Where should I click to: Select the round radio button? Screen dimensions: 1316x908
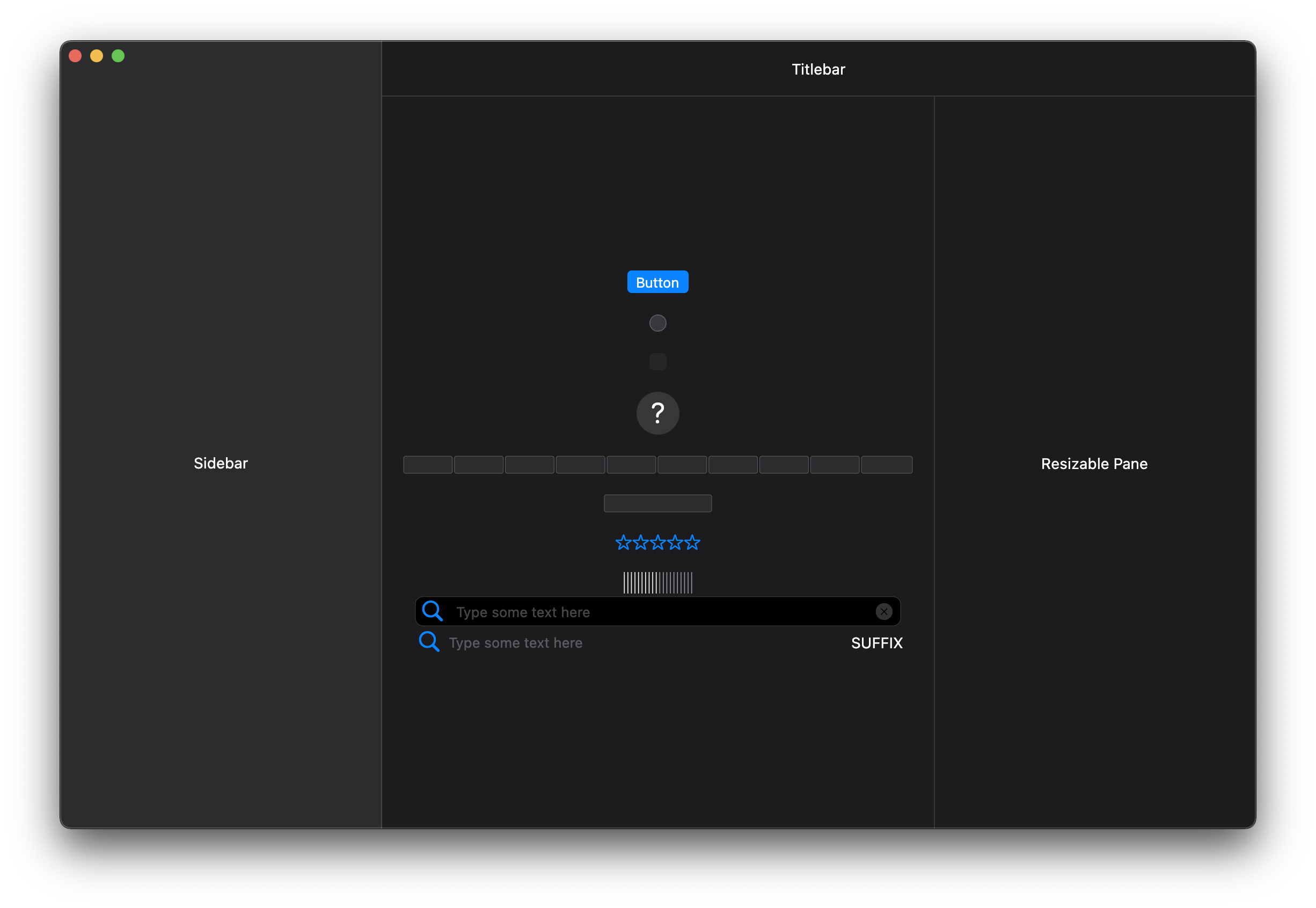(657, 323)
